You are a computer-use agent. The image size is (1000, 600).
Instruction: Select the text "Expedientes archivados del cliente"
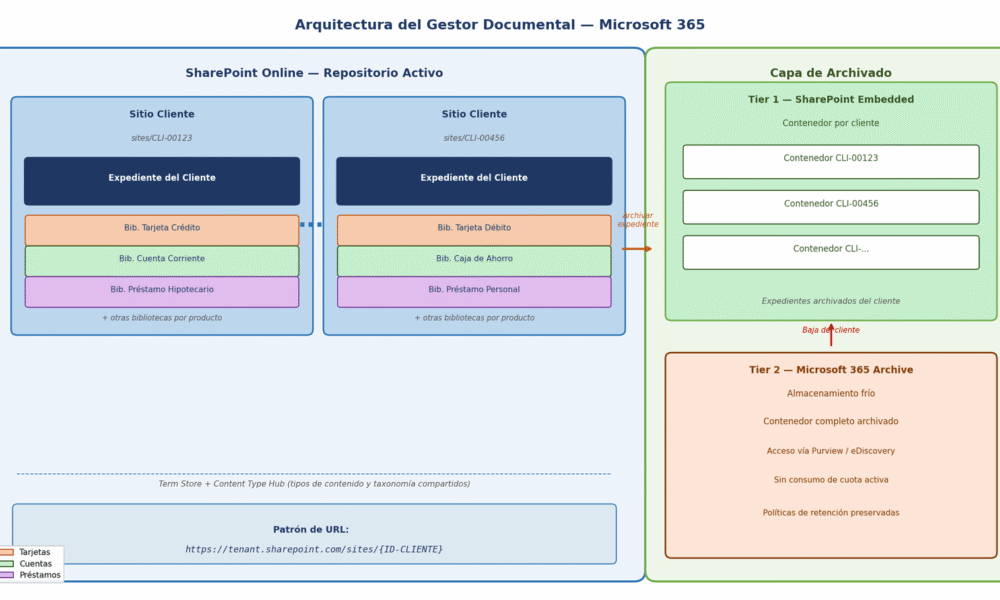point(830,301)
